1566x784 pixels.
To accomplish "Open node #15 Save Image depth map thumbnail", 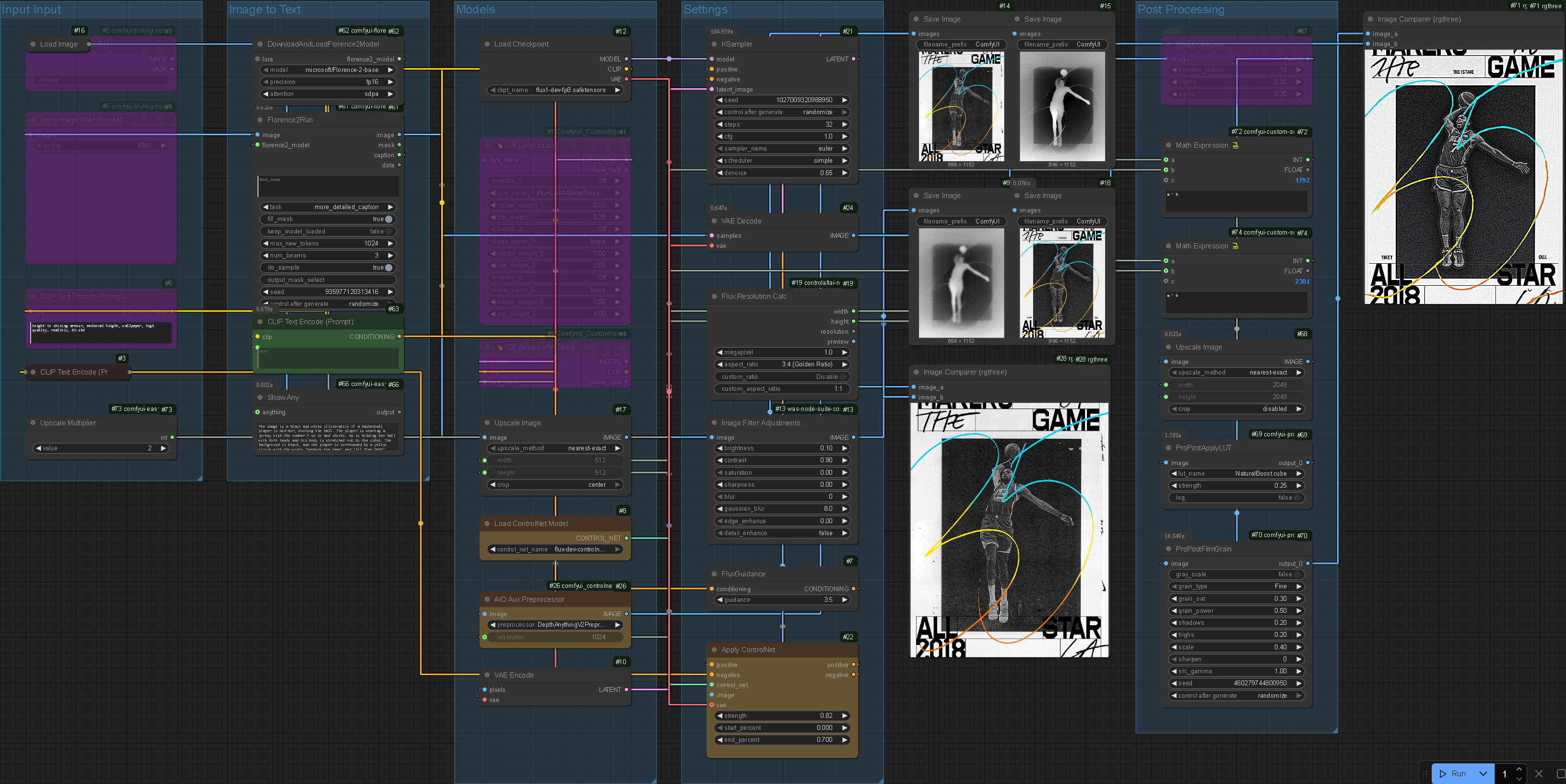I will [1062, 106].
